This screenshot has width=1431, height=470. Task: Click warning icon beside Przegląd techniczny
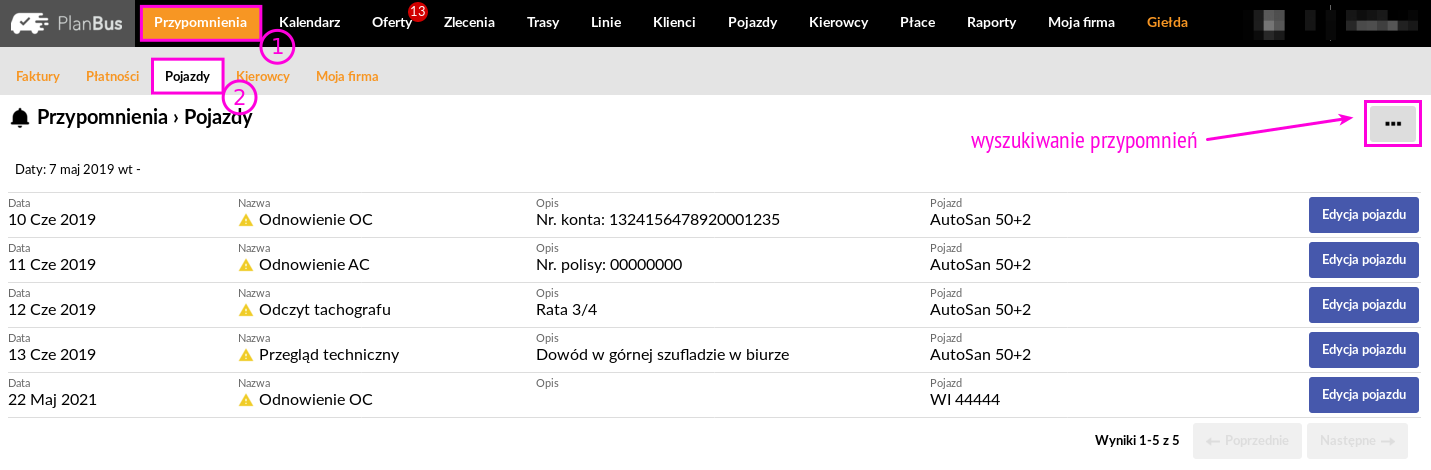(246, 355)
